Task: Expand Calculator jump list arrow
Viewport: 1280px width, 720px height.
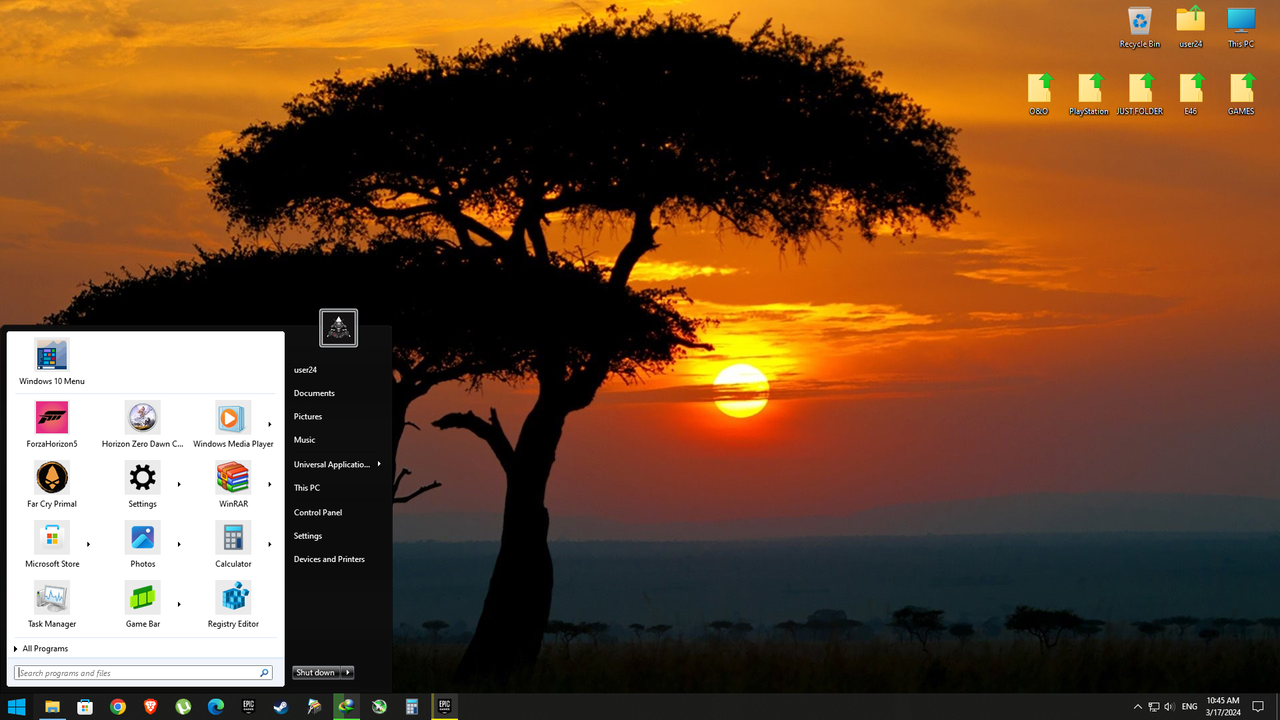Action: tap(270, 544)
